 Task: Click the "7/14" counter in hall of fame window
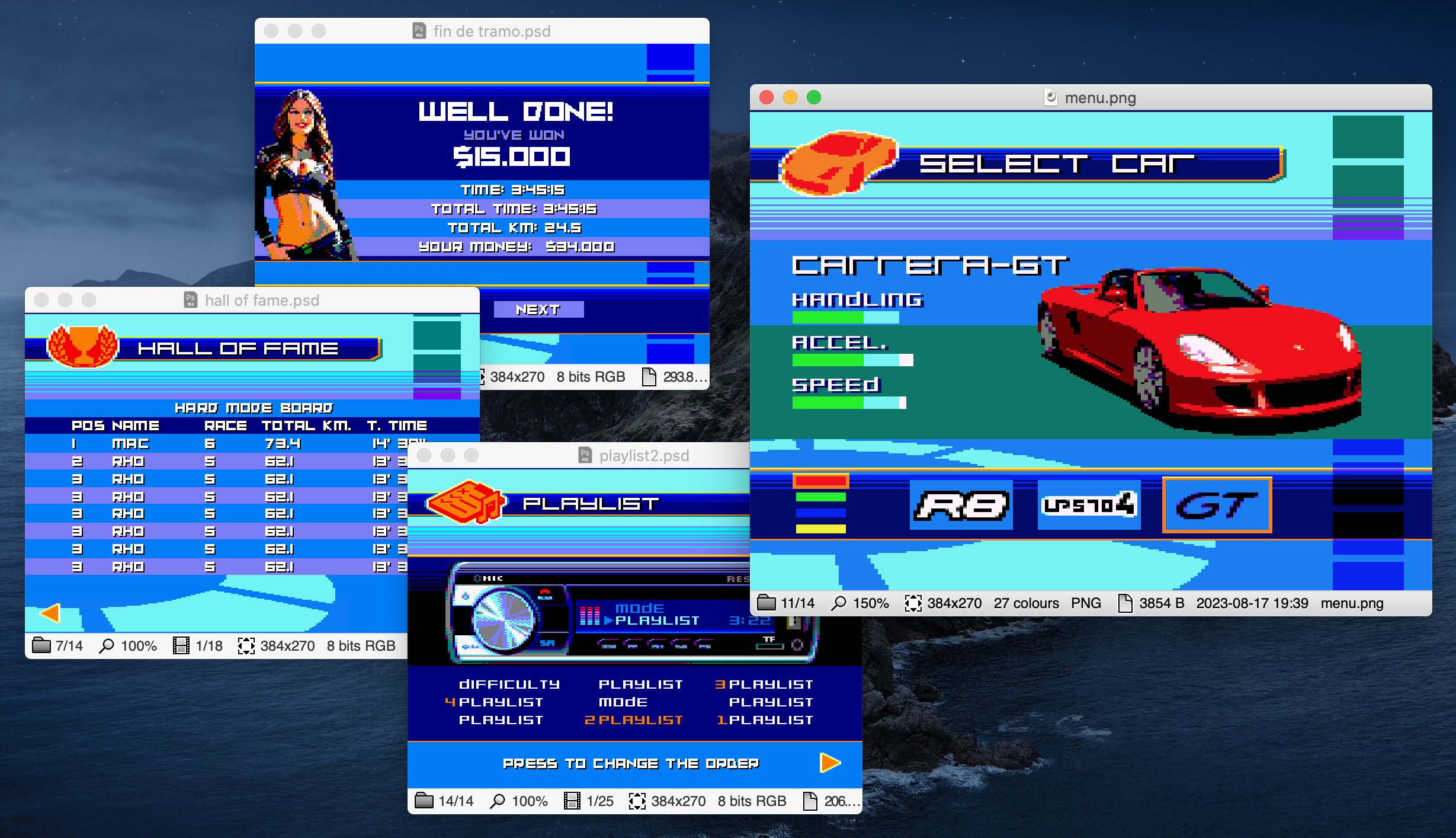(x=69, y=645)
